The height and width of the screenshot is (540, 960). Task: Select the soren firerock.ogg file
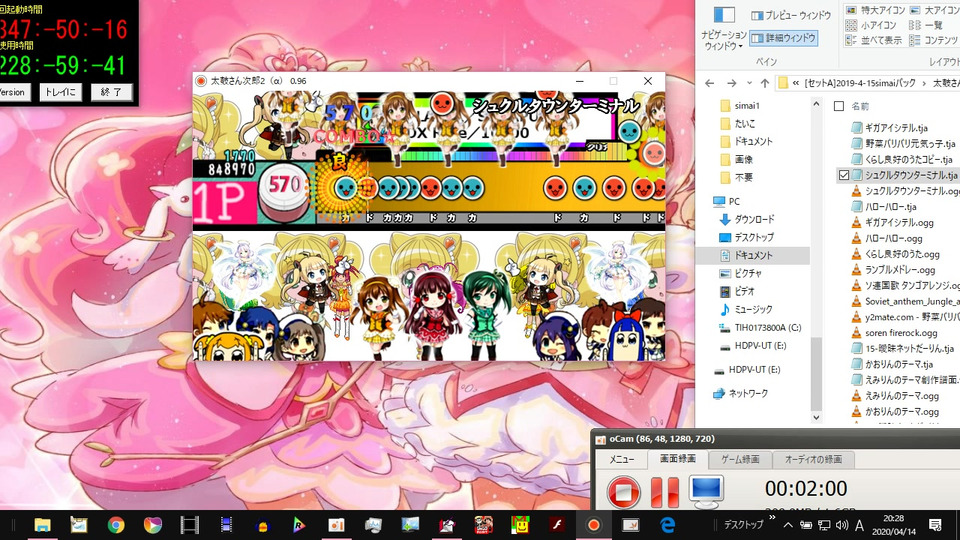point(901,333)
